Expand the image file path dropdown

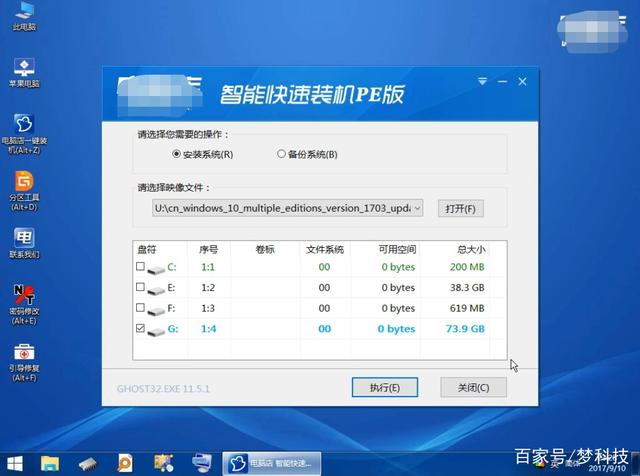coord(418,208)
